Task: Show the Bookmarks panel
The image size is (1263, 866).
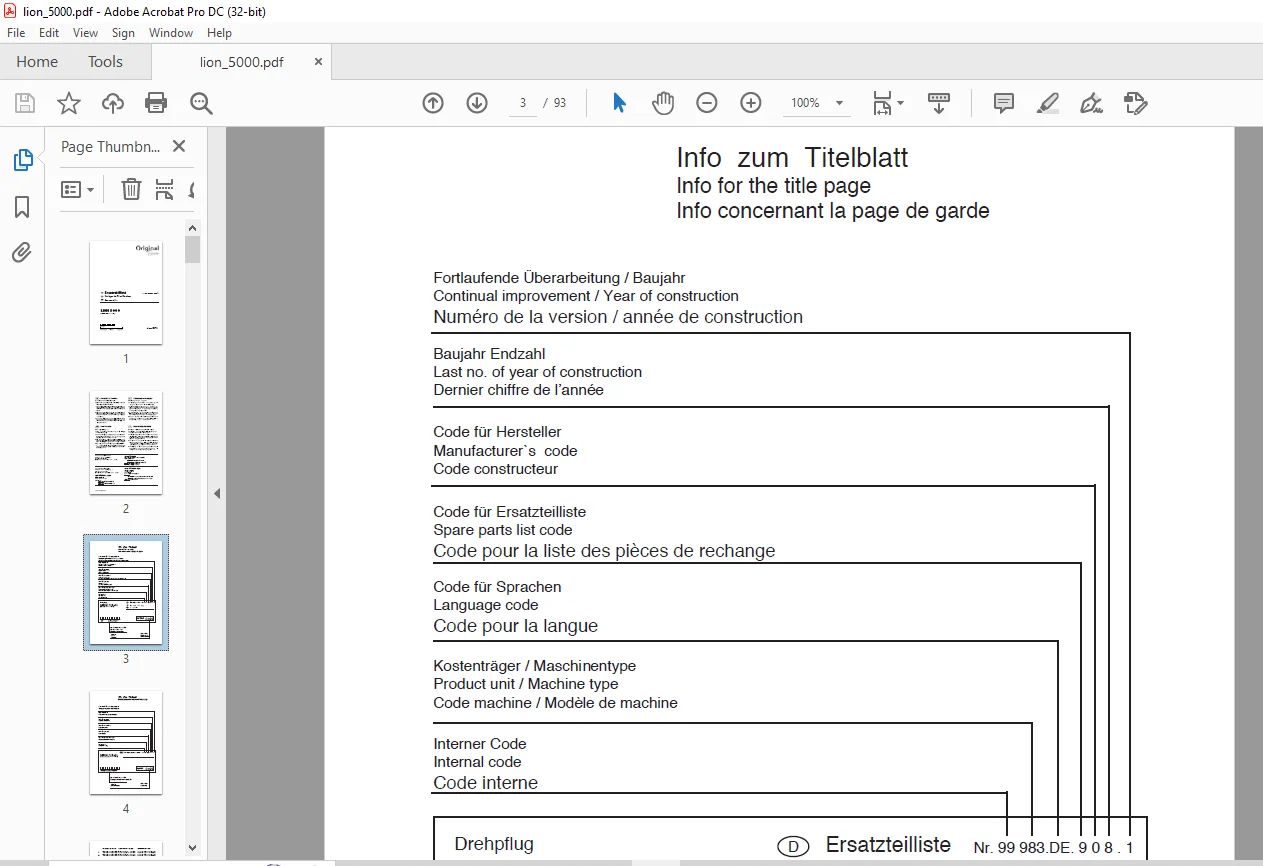Action: (22, 207)
